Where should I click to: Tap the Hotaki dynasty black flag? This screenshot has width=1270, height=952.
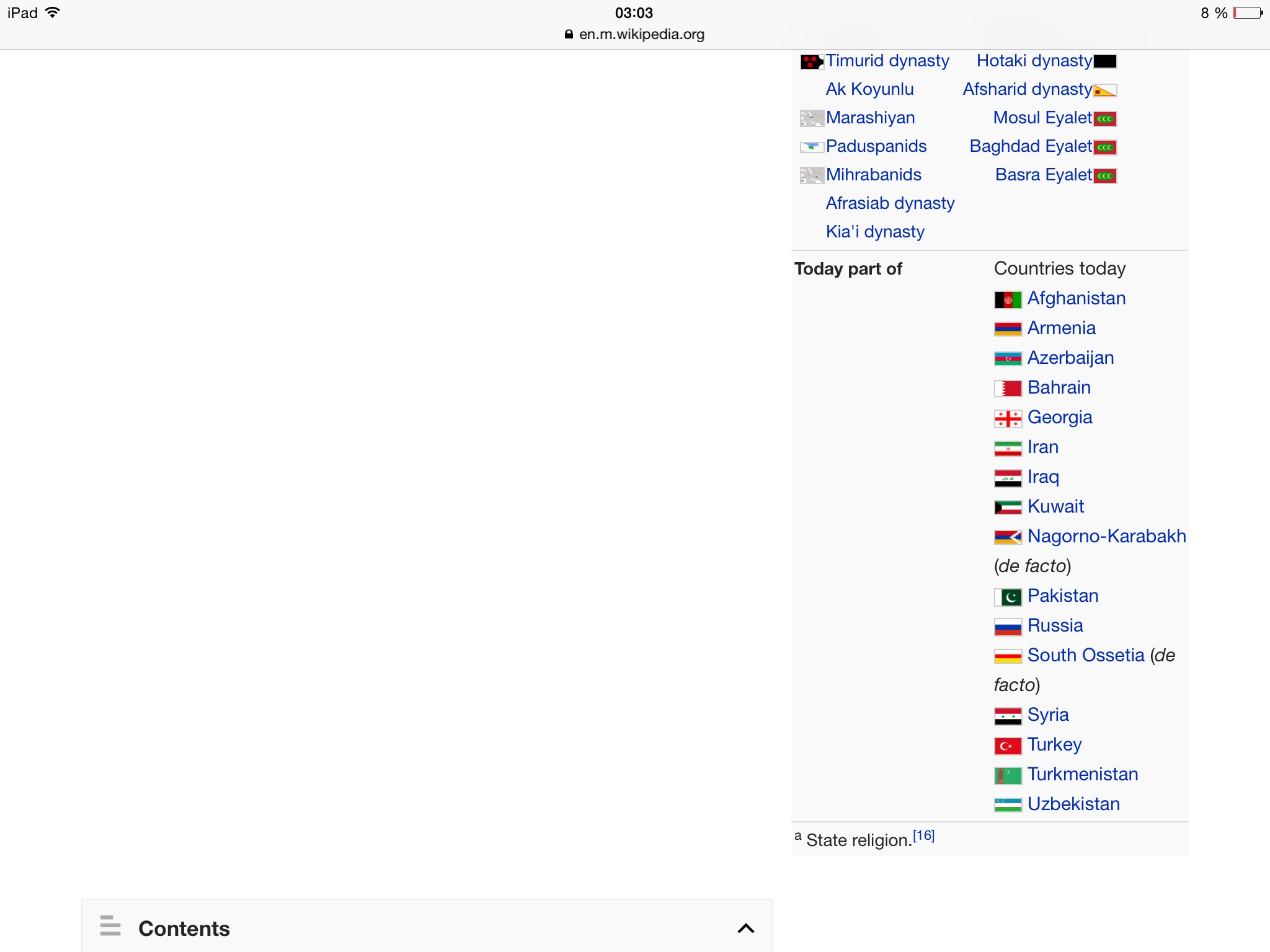[x=1104, y=62]
